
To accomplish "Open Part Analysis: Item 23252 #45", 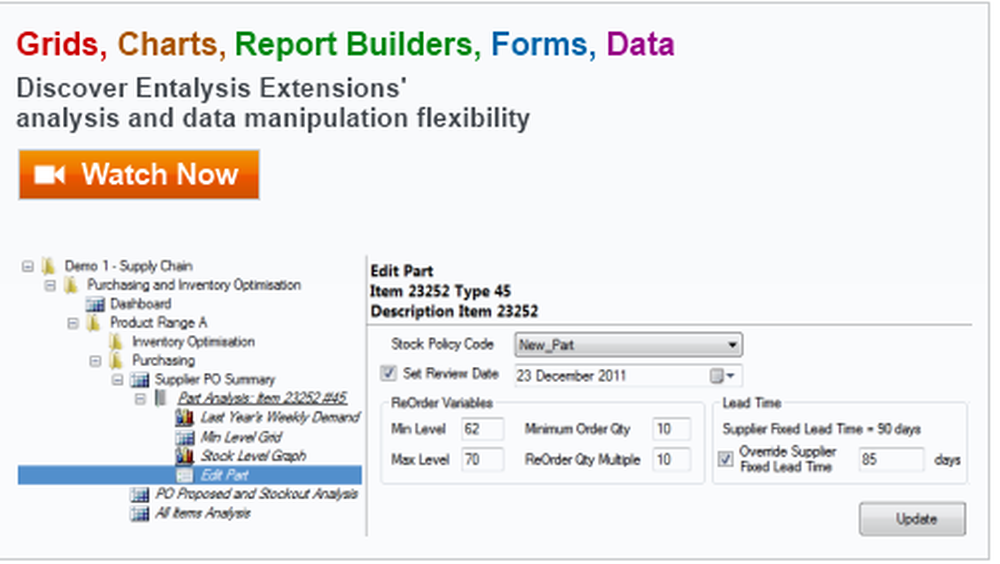I will (262, 399).
